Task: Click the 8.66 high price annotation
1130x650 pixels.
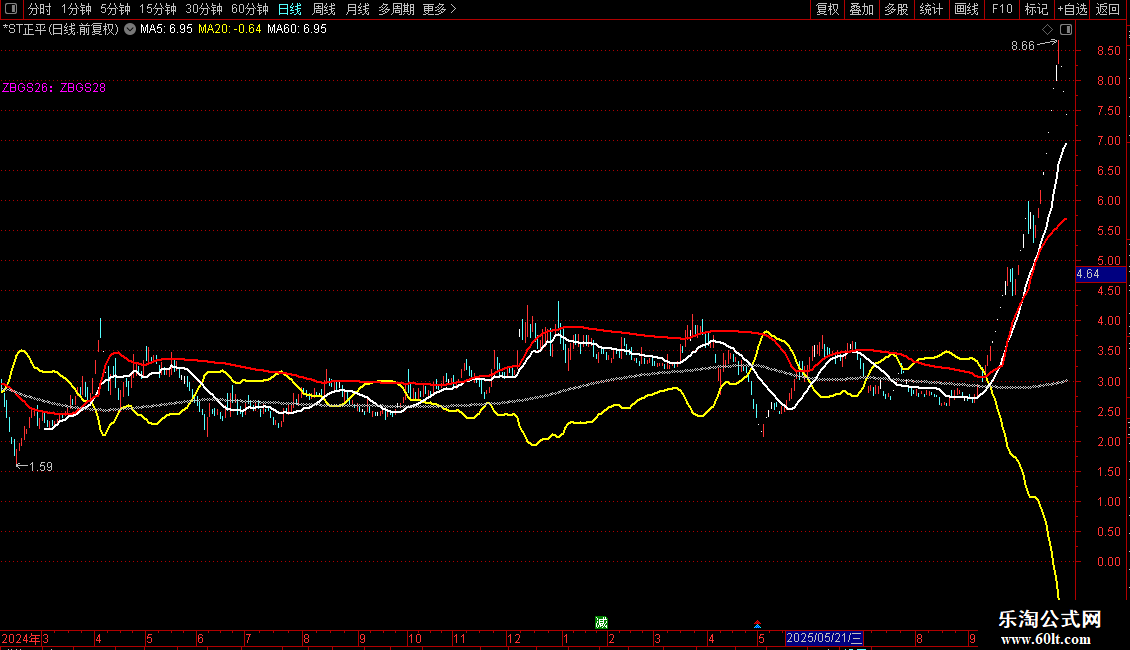Action: pos(1023,46)
